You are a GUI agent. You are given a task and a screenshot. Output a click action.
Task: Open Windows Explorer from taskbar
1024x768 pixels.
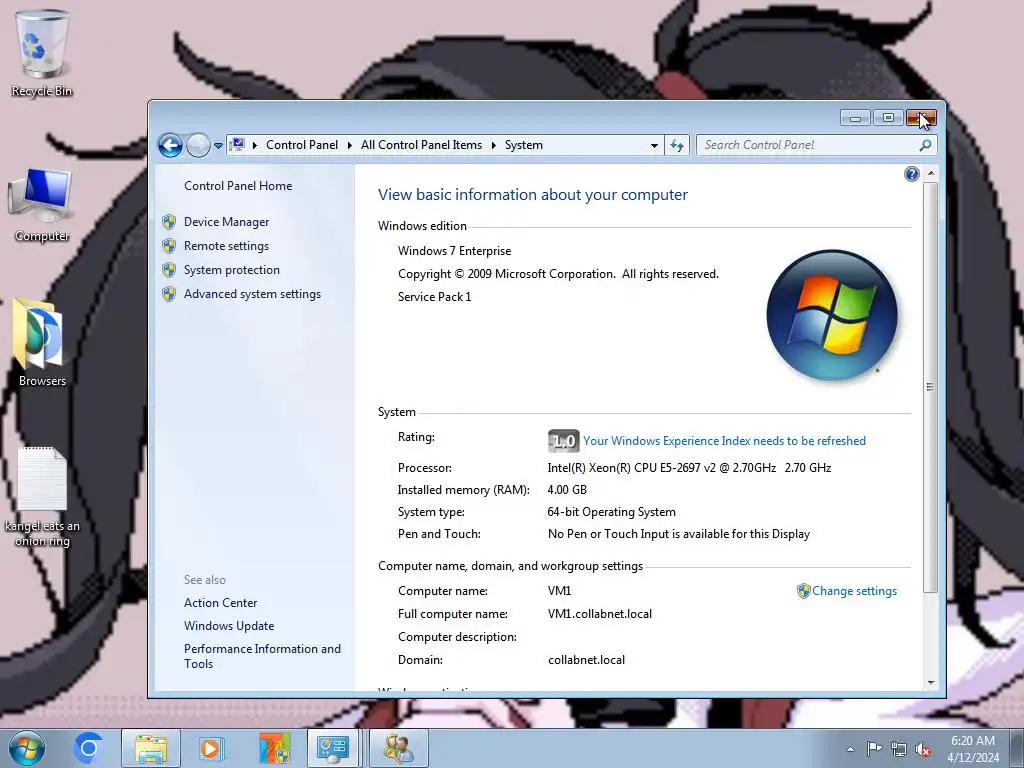pos(151,748)
